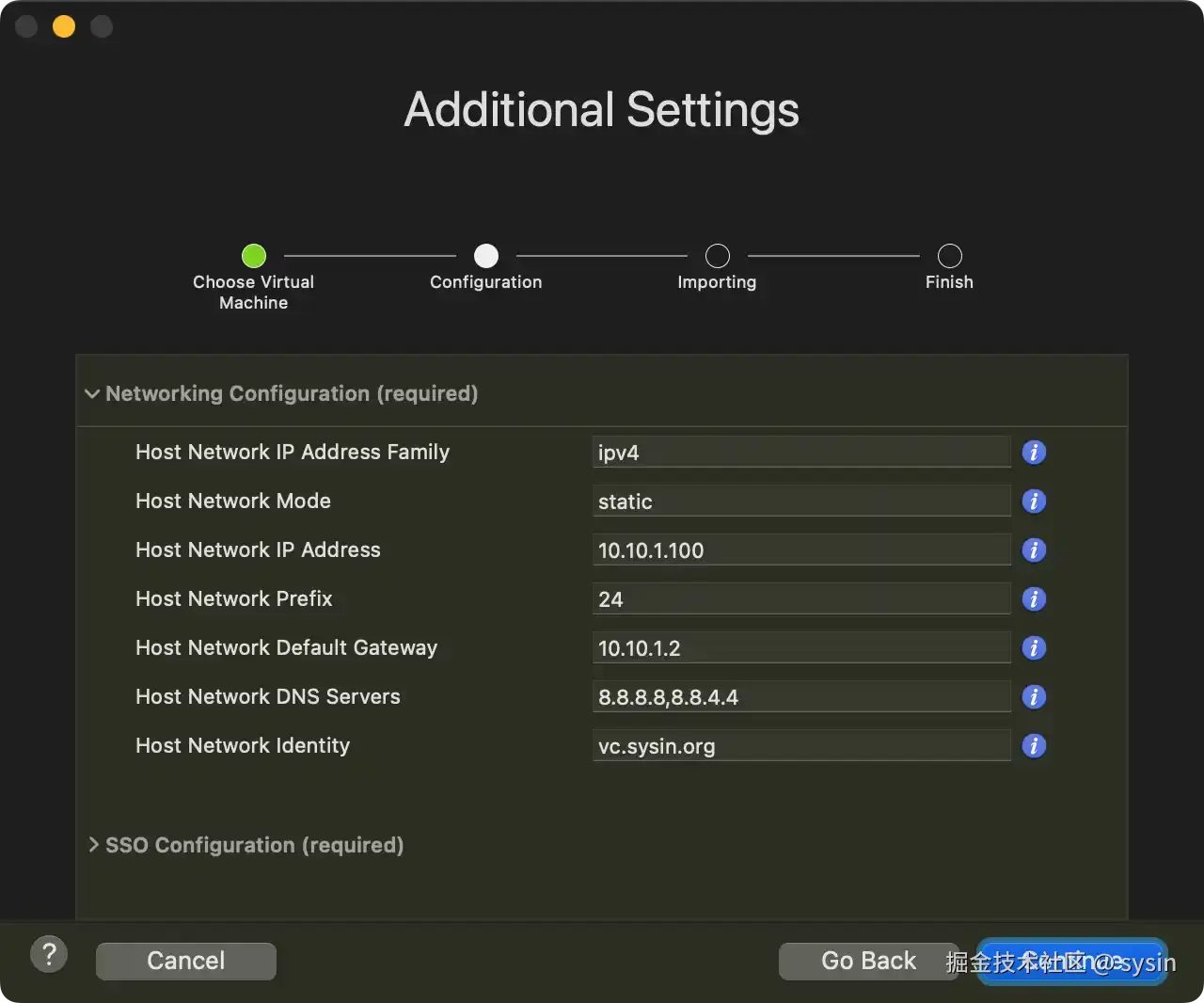1204x1003 pixels.
Task: Click info icon beside Host Network Identity
Action: [1034, 746]
